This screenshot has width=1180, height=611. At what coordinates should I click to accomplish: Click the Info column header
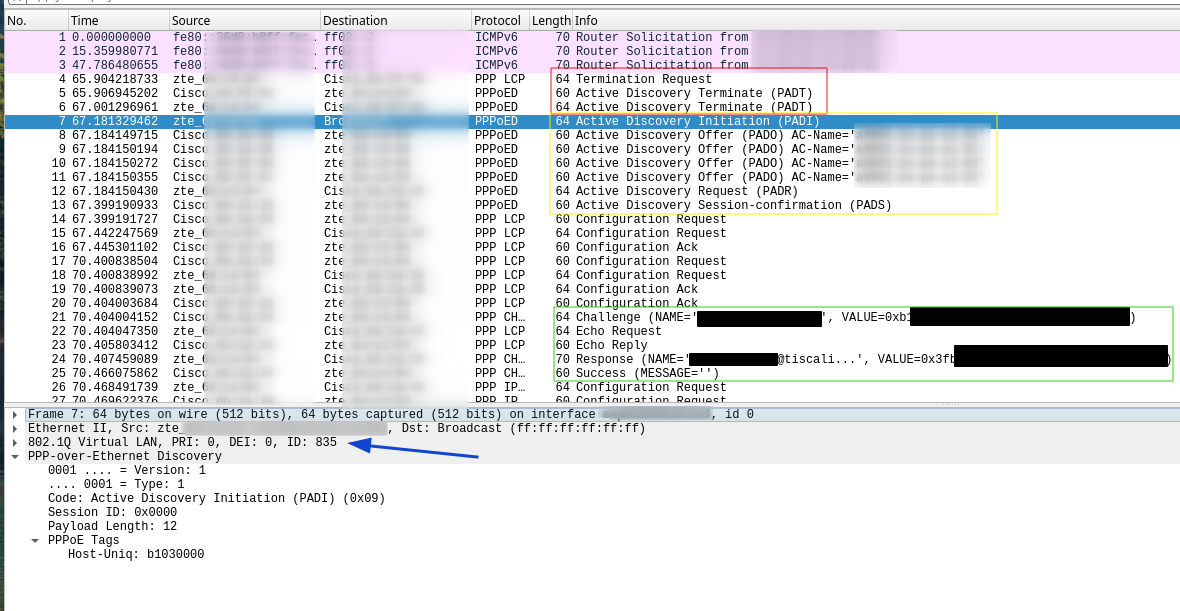click(x=588, y=20)
